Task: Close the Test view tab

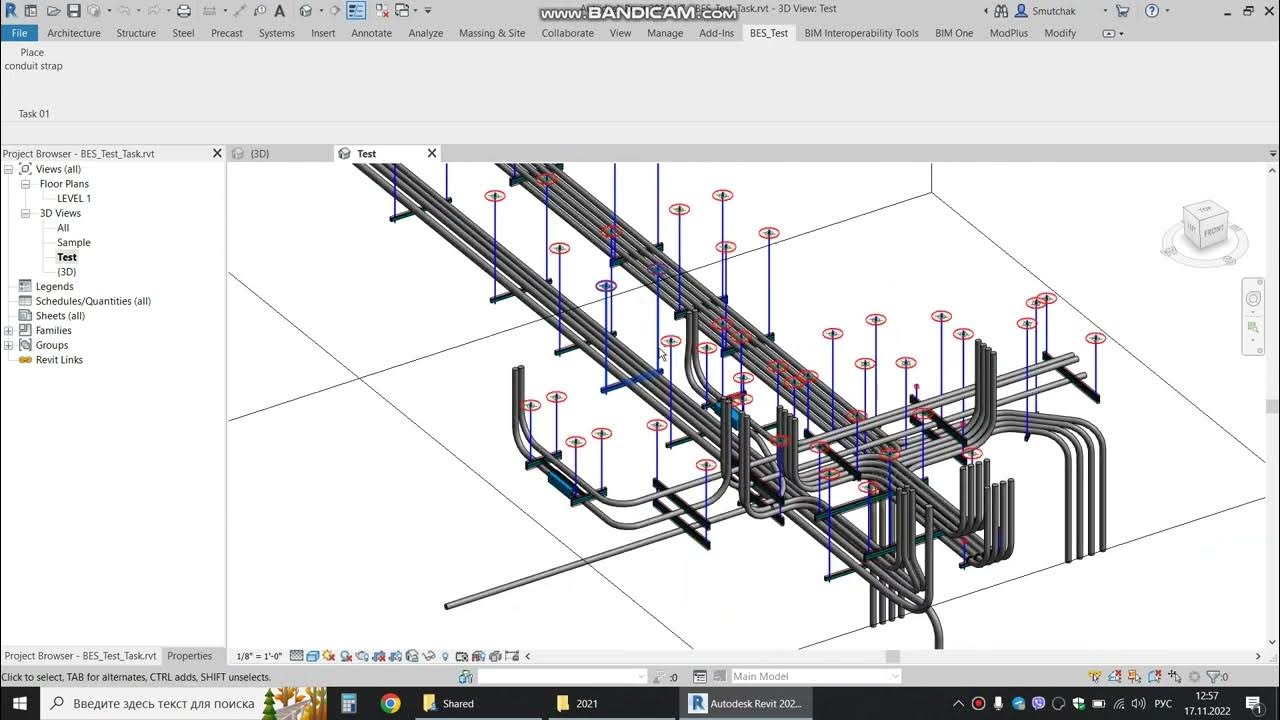Action: pyautogui.click(x=432, y=153)
